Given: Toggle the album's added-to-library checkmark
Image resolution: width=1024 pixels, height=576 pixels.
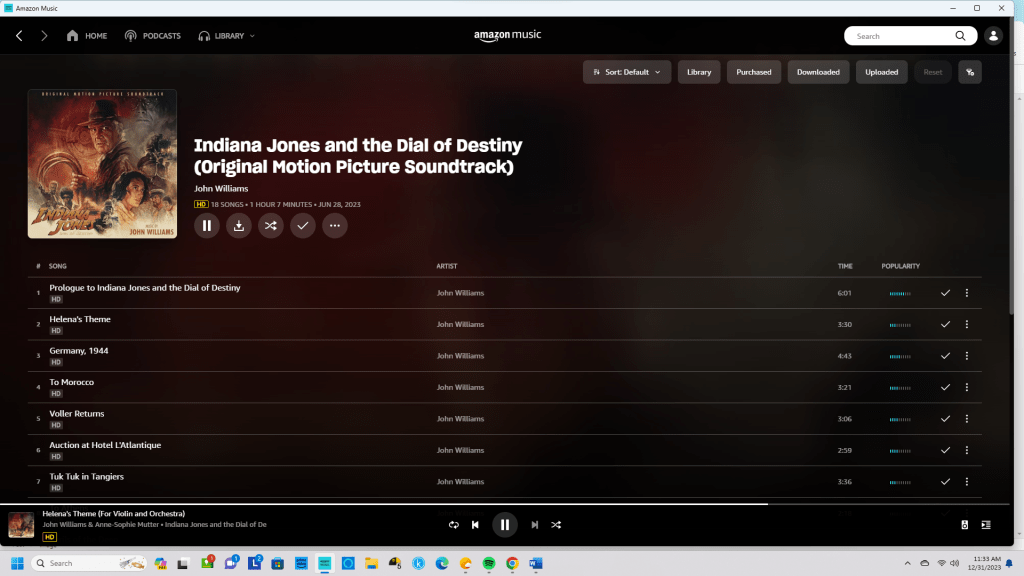Looking at the screenshot, I should [x=302, y=226].
